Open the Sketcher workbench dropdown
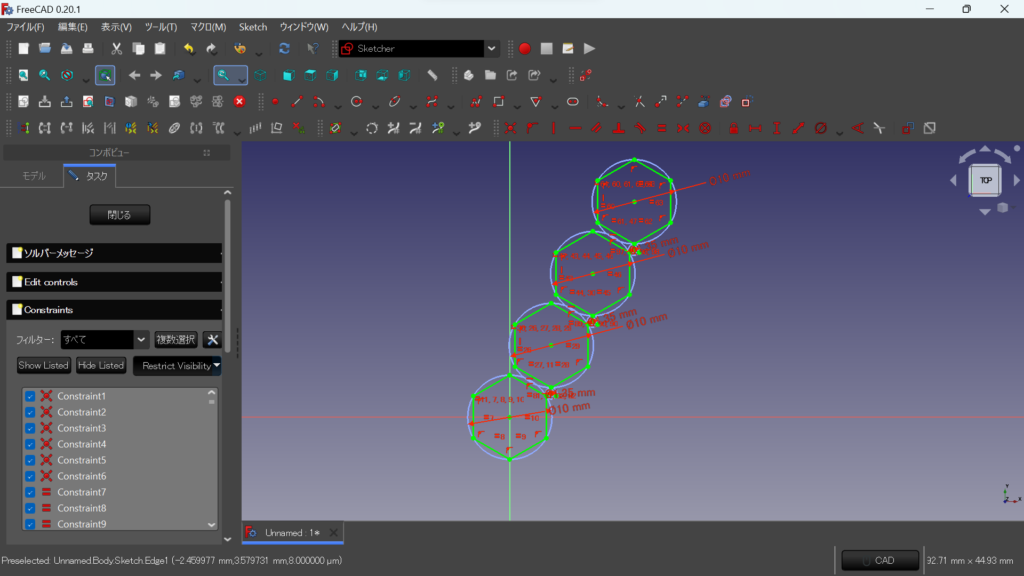 pos(491,48)
